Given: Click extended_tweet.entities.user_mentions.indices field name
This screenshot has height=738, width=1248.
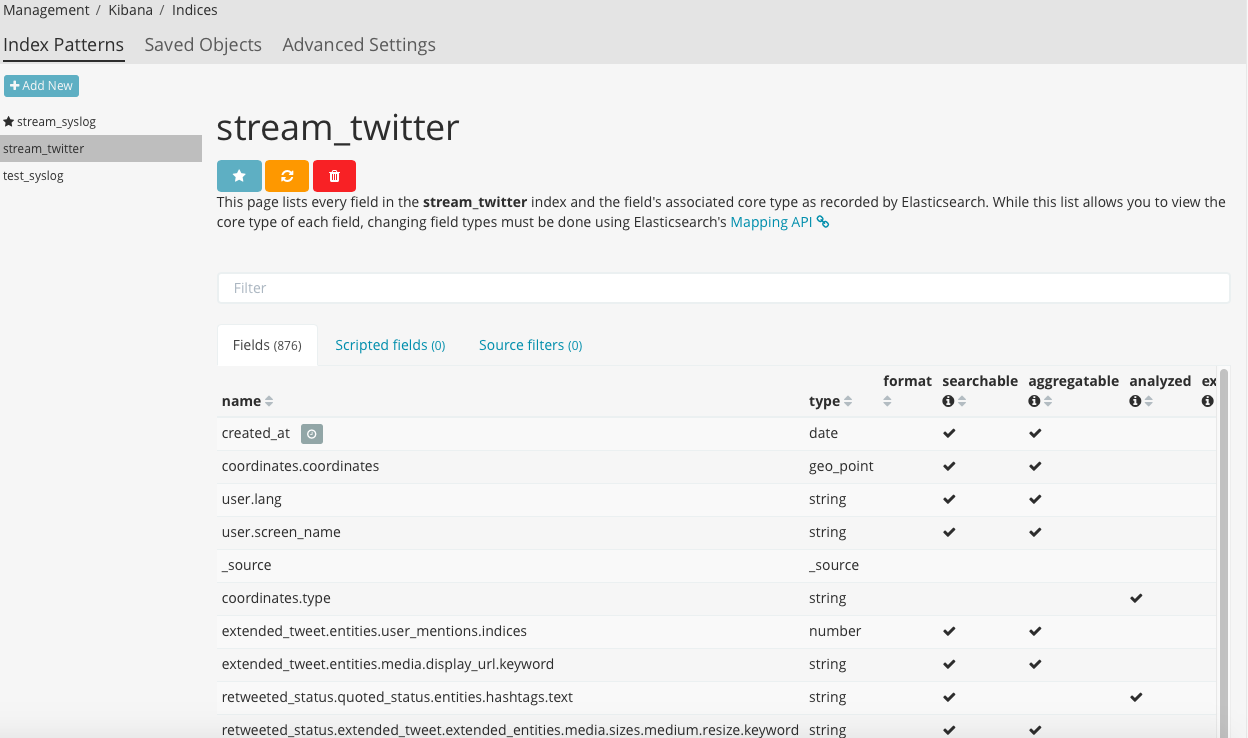Looking at the screenshot, I should click(x=374, y=631).
